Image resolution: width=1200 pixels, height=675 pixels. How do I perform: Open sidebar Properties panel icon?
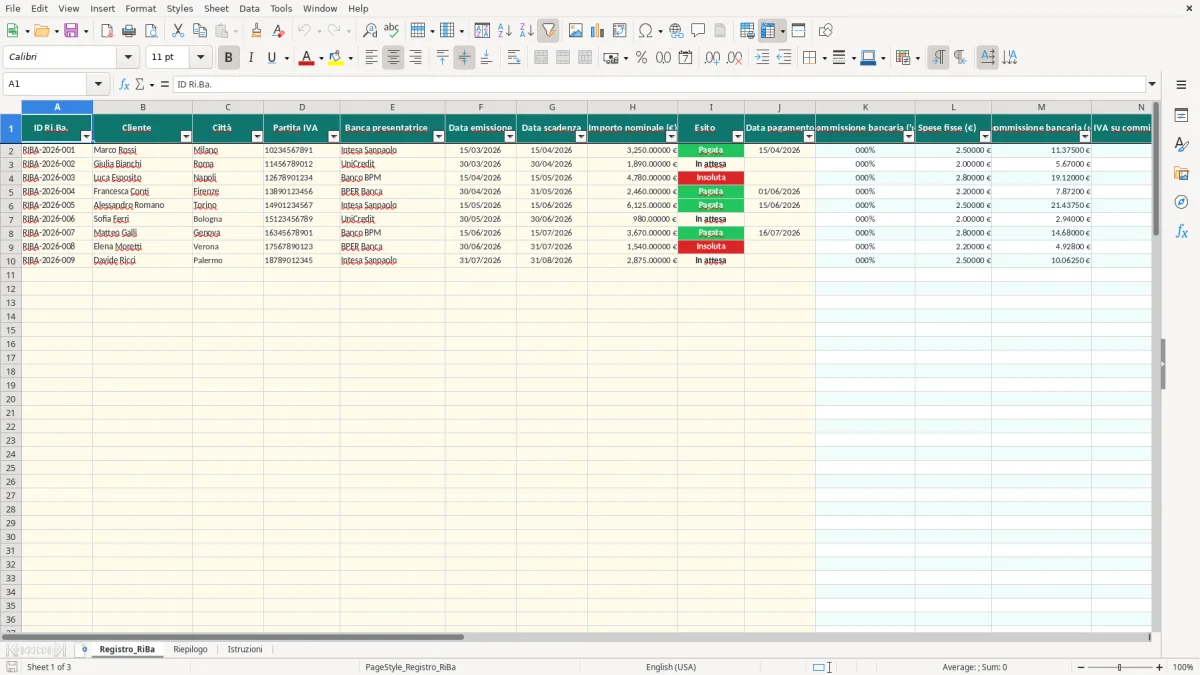(x=1181, y=115)
